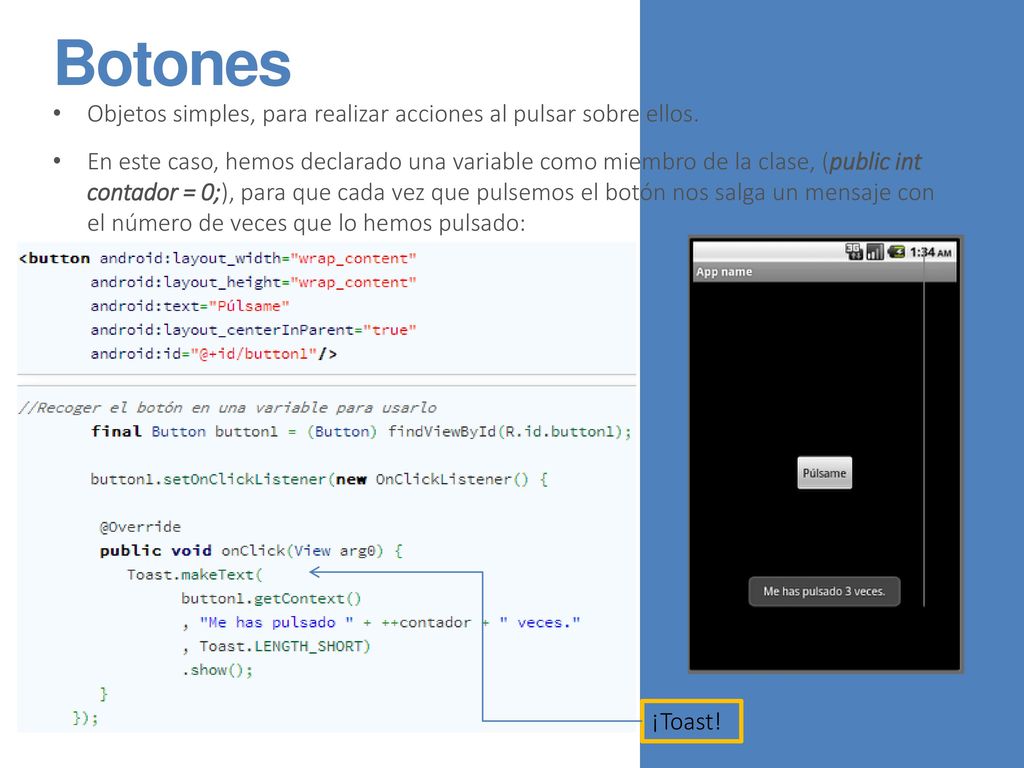Click the 1:34 AM clock text
This screenshot has width=1024, height=768.
(931, 252)
